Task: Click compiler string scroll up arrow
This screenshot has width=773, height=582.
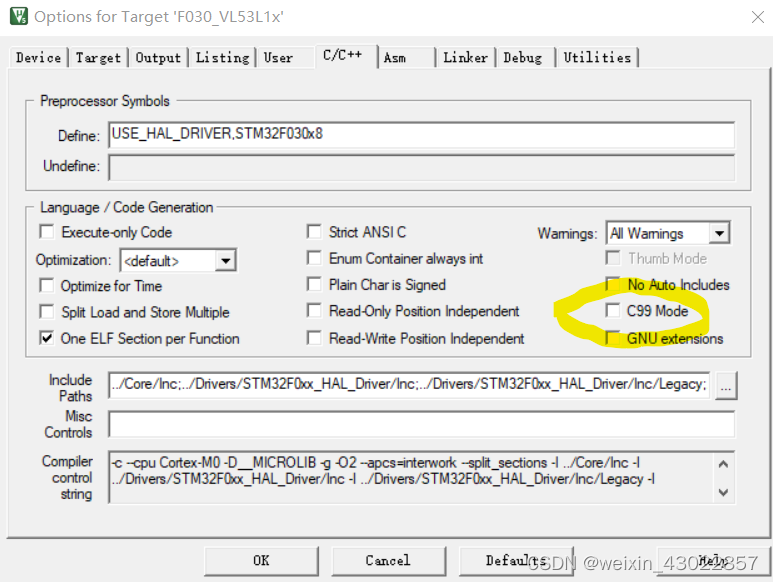Action: (x=723, y=464)
